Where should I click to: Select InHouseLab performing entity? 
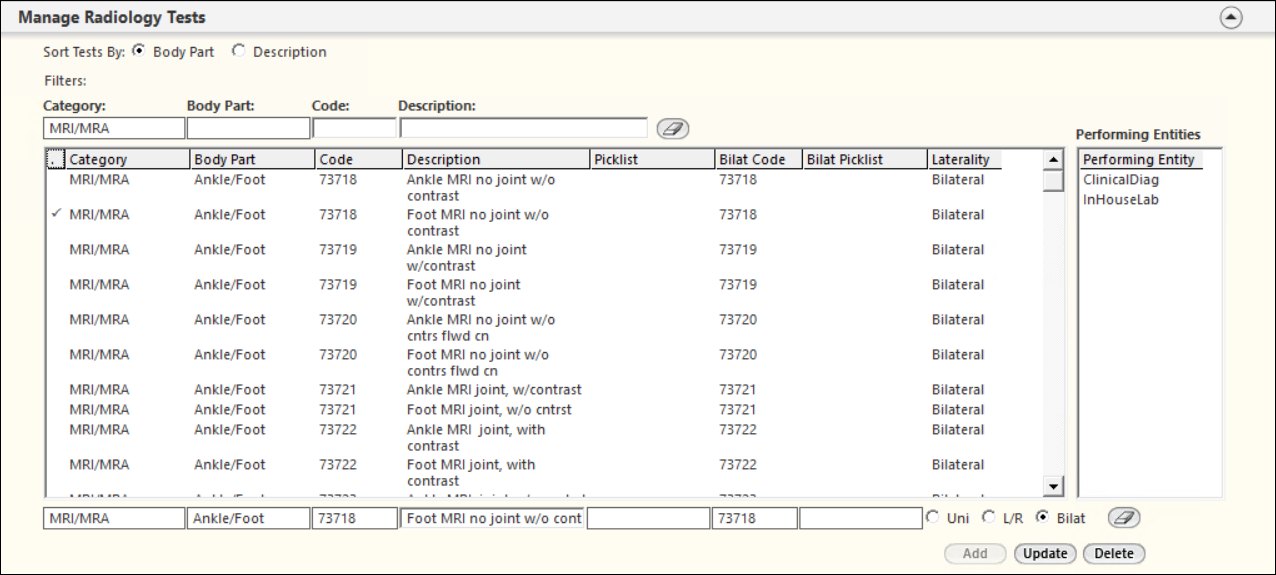(x=1121, y=199)
